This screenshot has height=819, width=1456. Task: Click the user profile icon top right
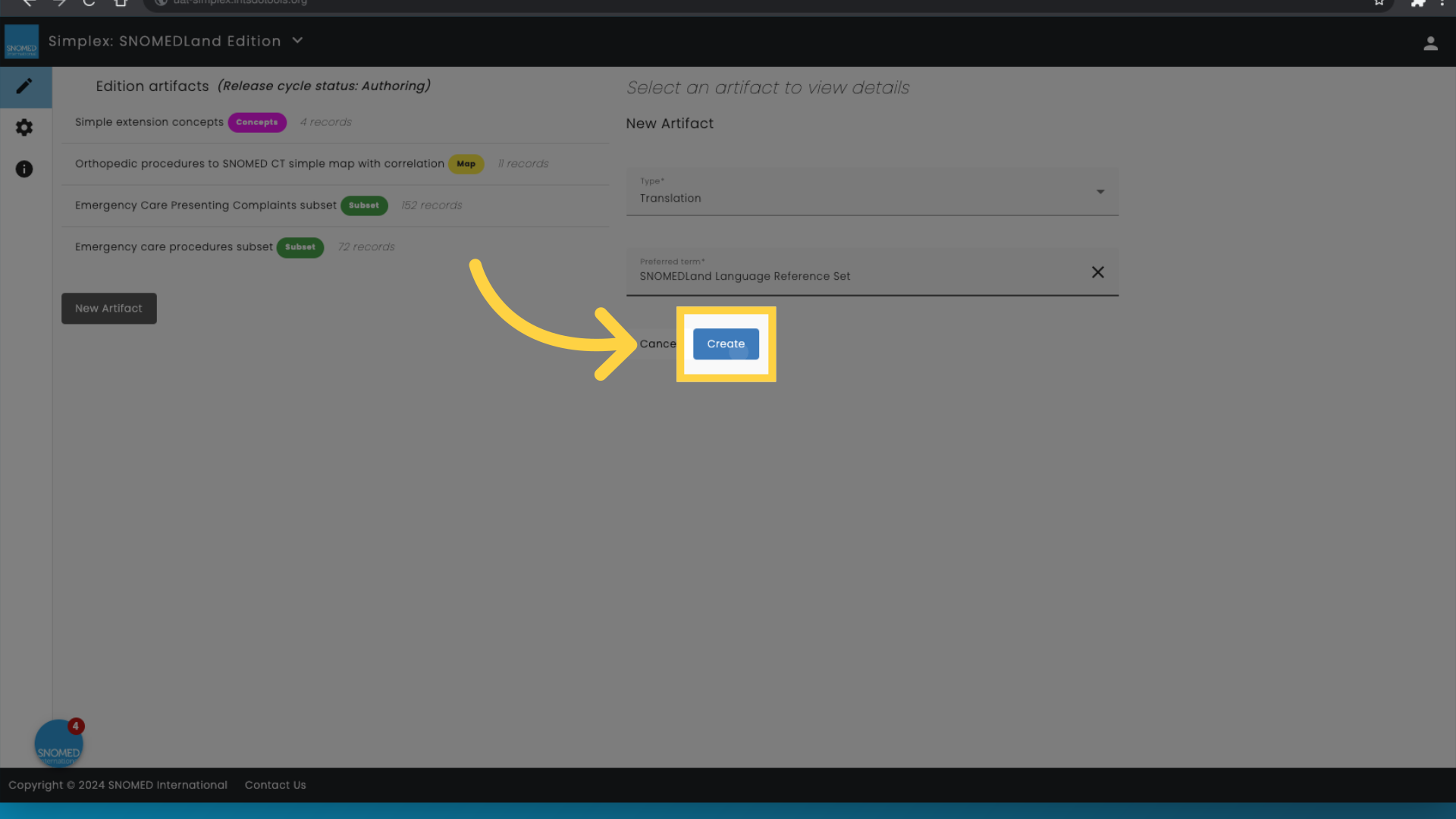tap(1431, 43)
